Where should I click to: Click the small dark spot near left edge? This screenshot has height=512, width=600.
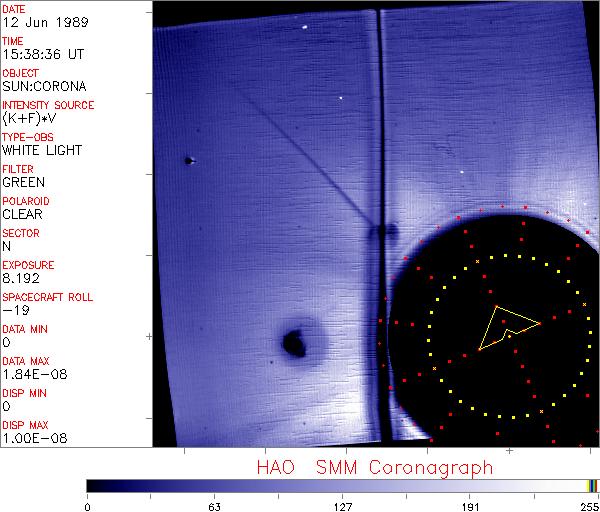[188, 160]
